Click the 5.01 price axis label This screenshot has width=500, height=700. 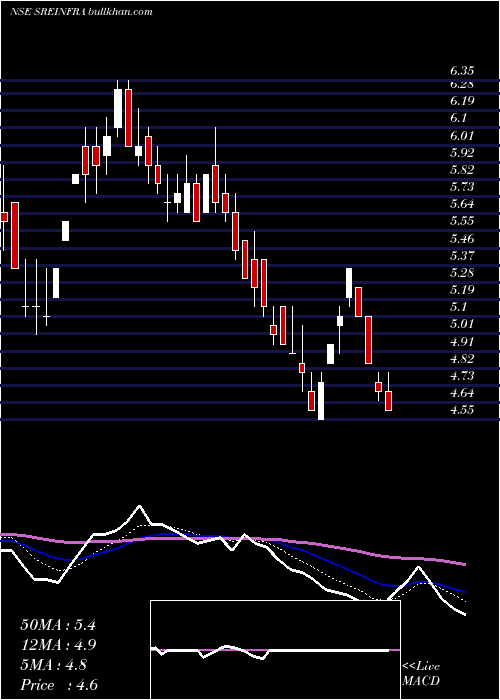[462, 324]
